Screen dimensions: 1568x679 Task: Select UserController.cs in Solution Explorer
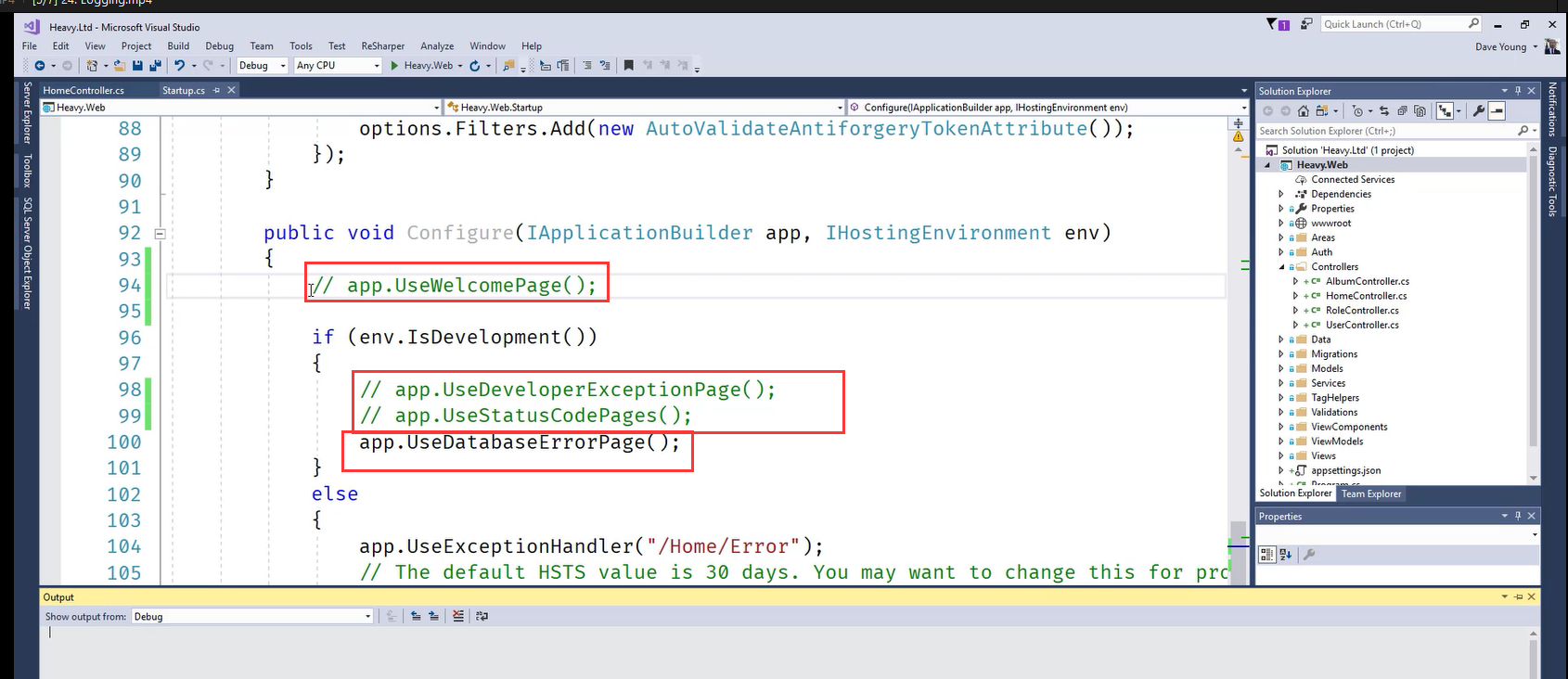[1362, 325]
